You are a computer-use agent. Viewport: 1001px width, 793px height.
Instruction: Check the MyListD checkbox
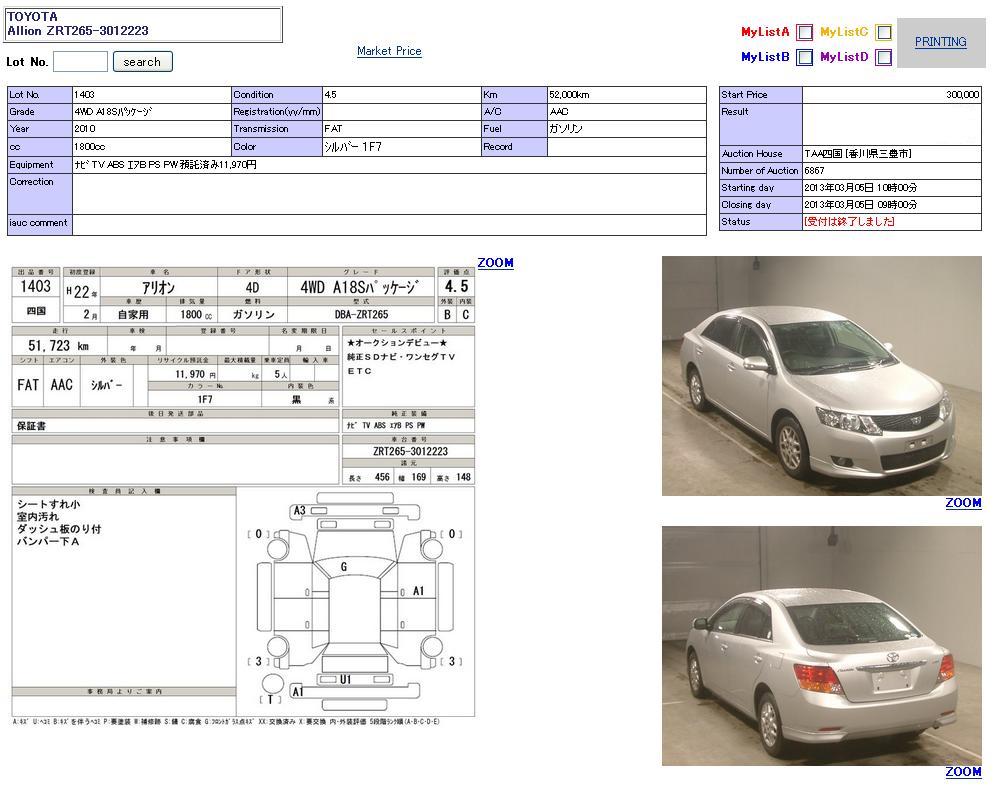tap(883, 58)
